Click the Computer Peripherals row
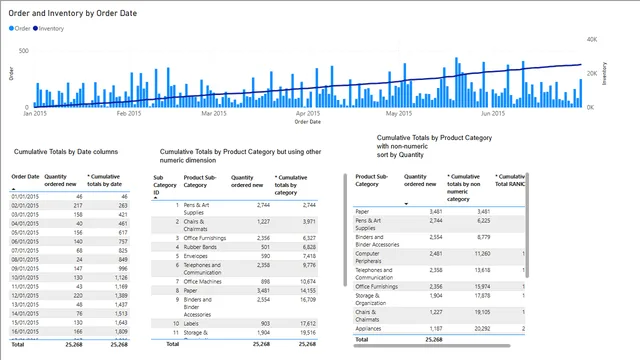Screen dimensions: 640x360 click(439, 257)
